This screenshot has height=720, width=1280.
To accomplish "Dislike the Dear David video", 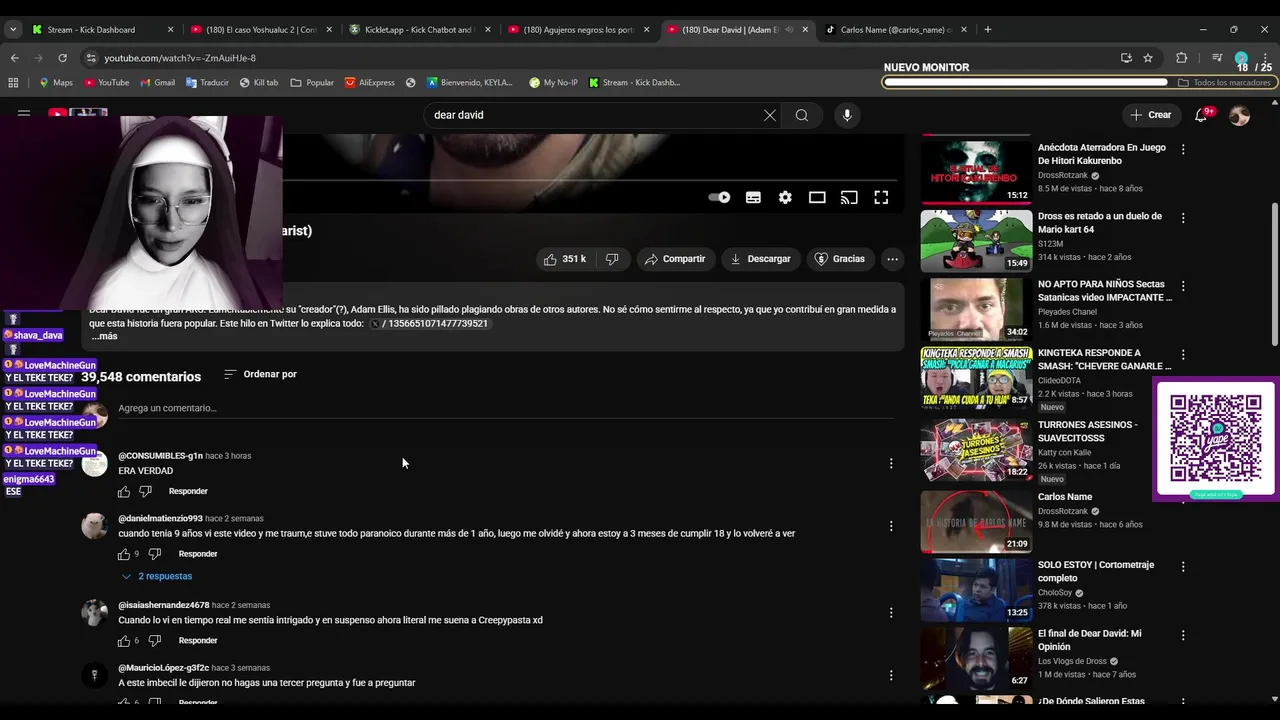I will 612,259.
